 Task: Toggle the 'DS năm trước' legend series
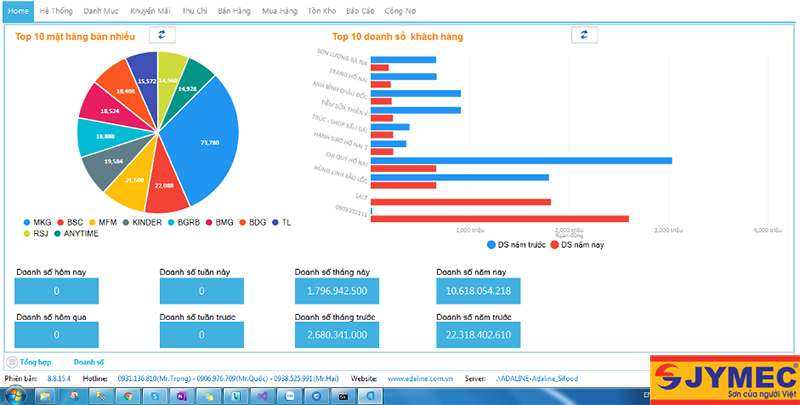pos(519,244)
